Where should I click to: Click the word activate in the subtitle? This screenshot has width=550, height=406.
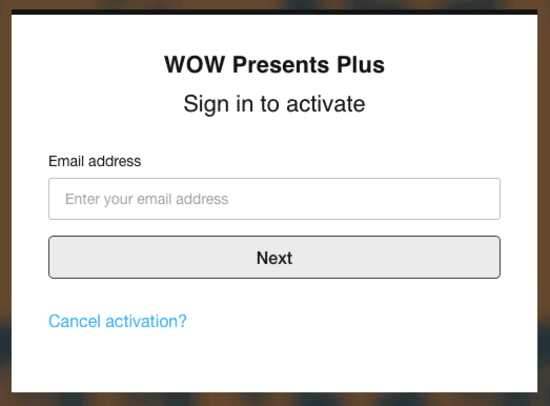coord(326,104)
